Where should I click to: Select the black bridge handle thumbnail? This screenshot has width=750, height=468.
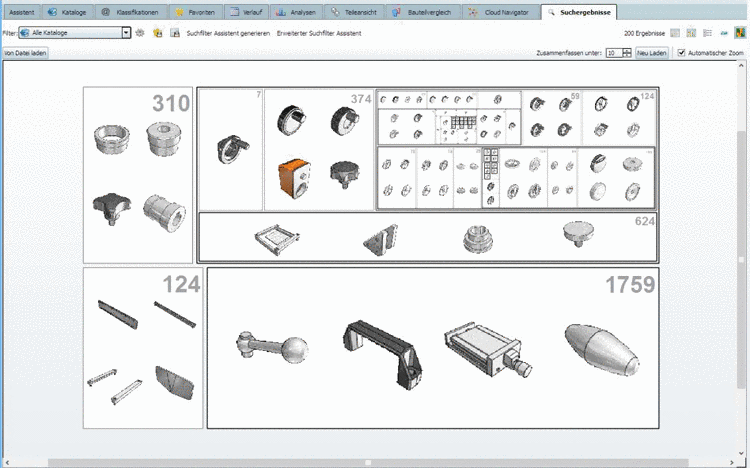pyautogui.click(x=383, y=354)
